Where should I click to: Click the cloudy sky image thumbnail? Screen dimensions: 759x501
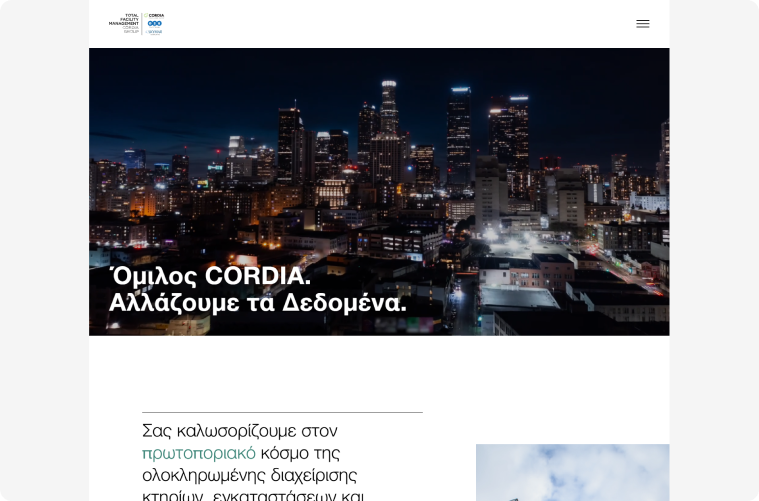(572, 472)
